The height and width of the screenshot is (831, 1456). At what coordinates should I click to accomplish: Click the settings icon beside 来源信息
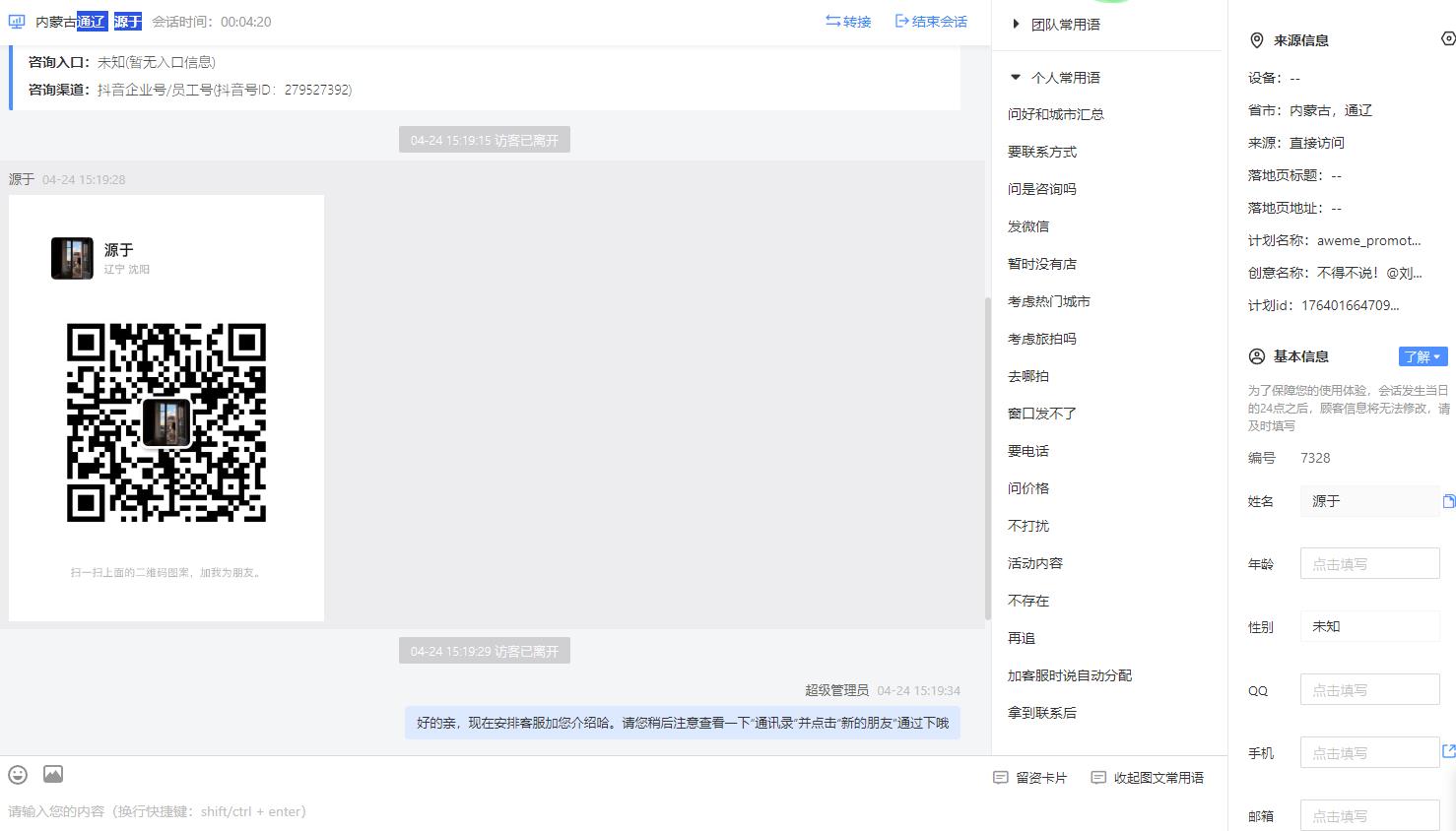[1448, 39]
